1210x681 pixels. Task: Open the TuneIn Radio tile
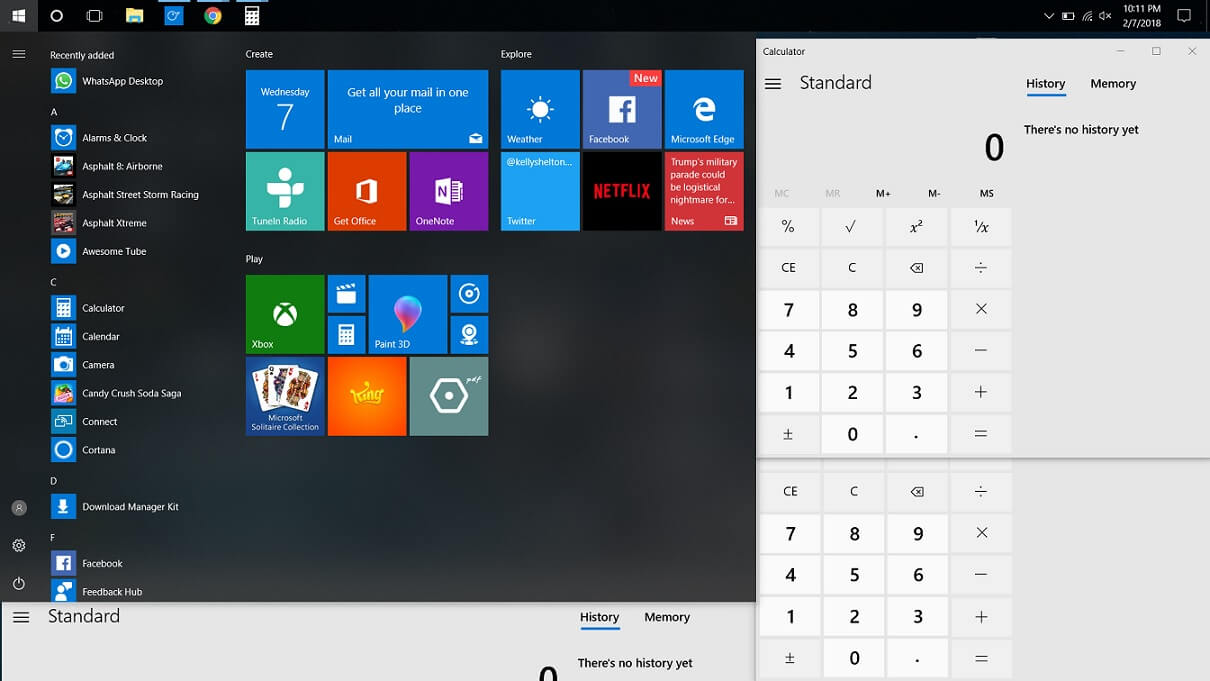285,191
